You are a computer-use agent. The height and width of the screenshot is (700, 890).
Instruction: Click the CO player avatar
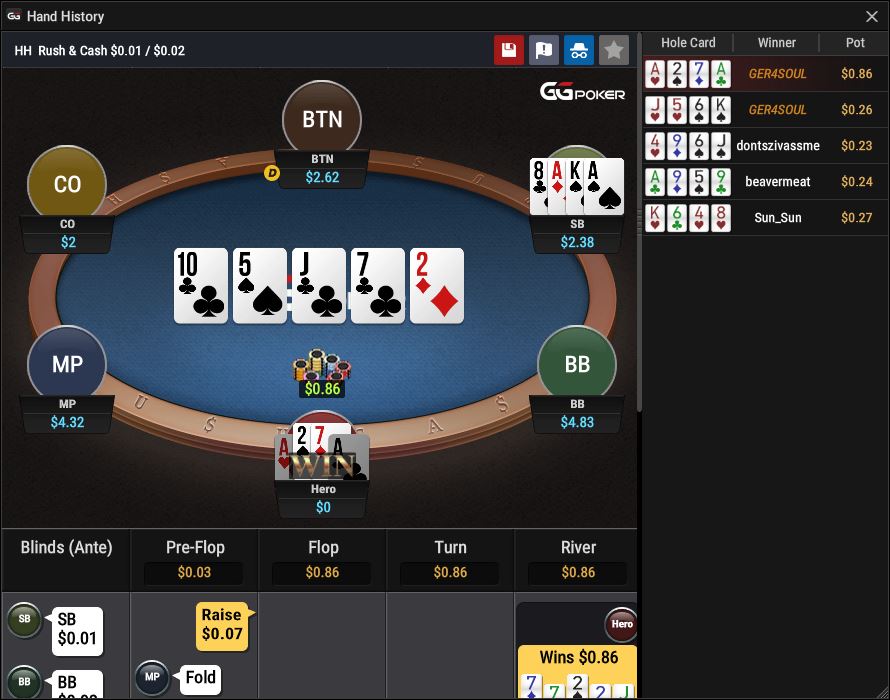point(67,184)
